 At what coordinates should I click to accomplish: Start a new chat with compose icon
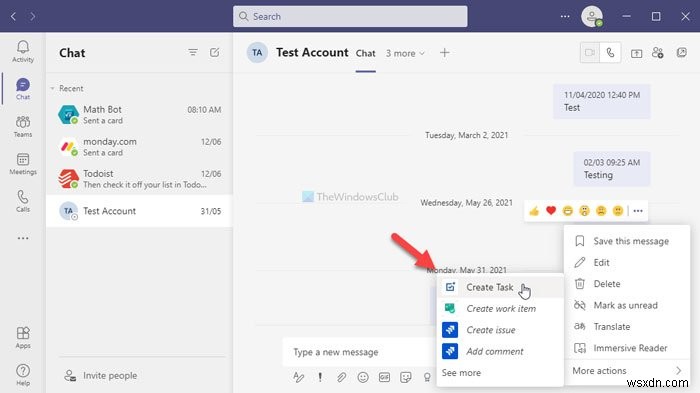215,53
